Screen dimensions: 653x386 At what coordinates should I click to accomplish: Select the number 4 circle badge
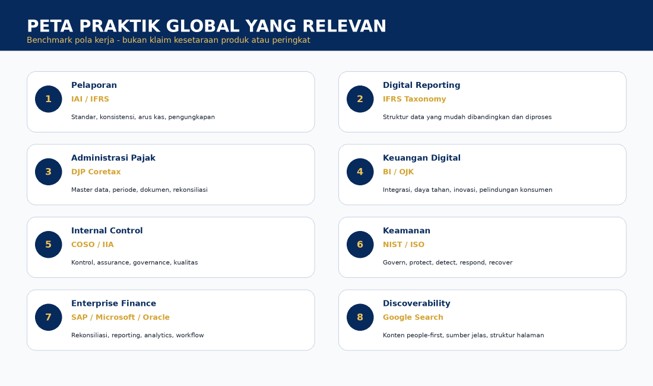[360, 172]
